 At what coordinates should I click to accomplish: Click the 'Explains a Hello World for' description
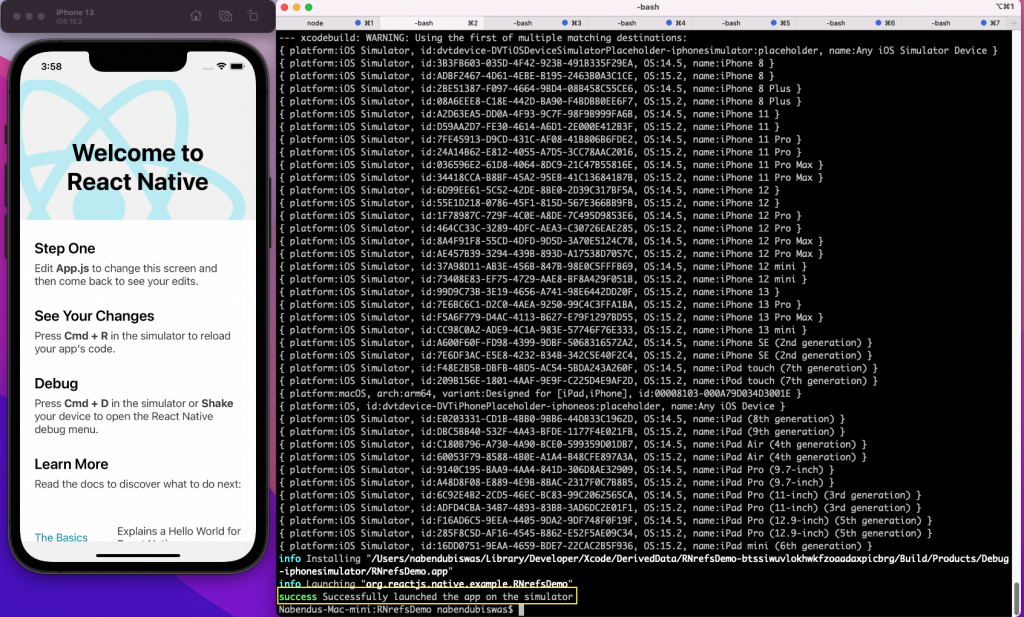(x=179, y=531)
